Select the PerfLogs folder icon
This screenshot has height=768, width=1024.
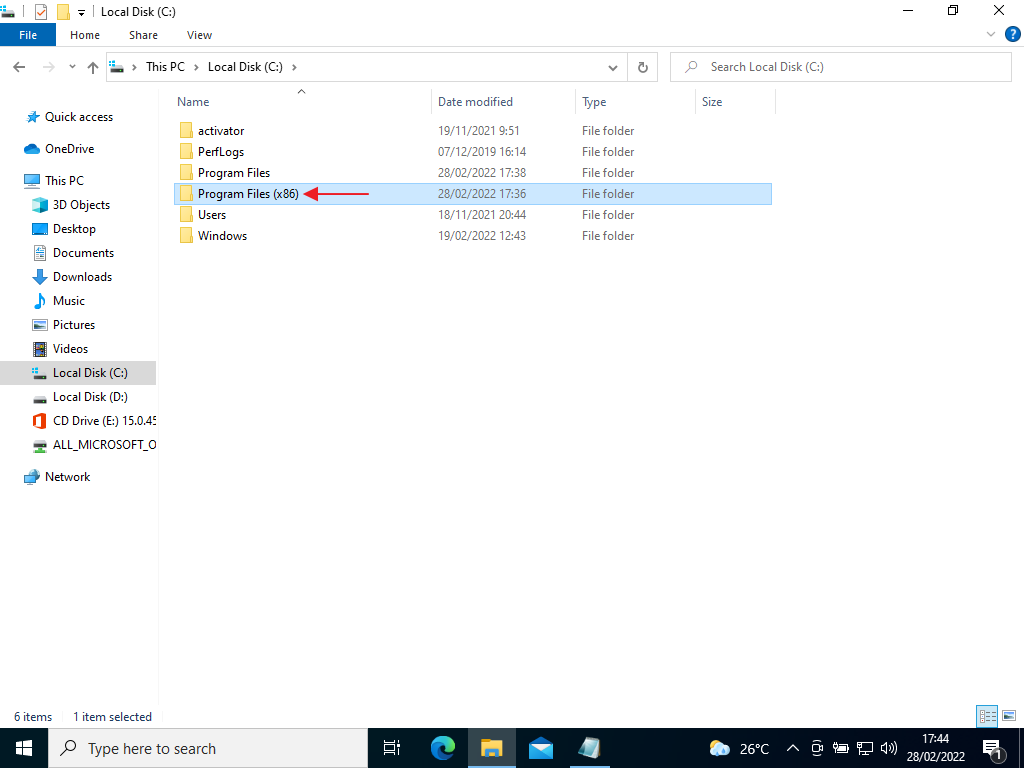click(187, 151)
